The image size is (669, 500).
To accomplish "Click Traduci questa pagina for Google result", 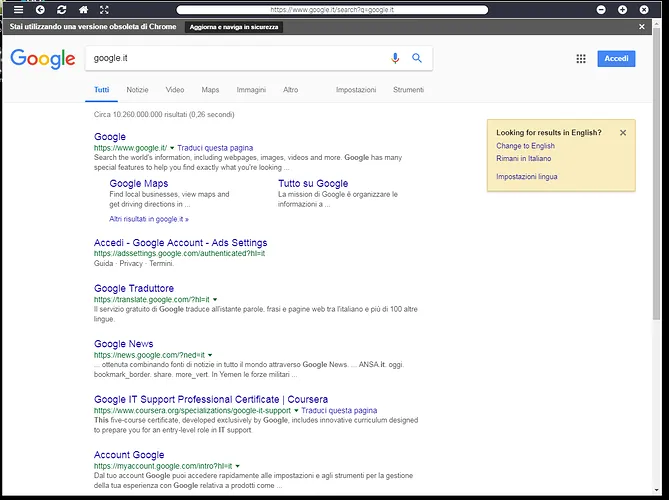I will [x=215, y=148].
